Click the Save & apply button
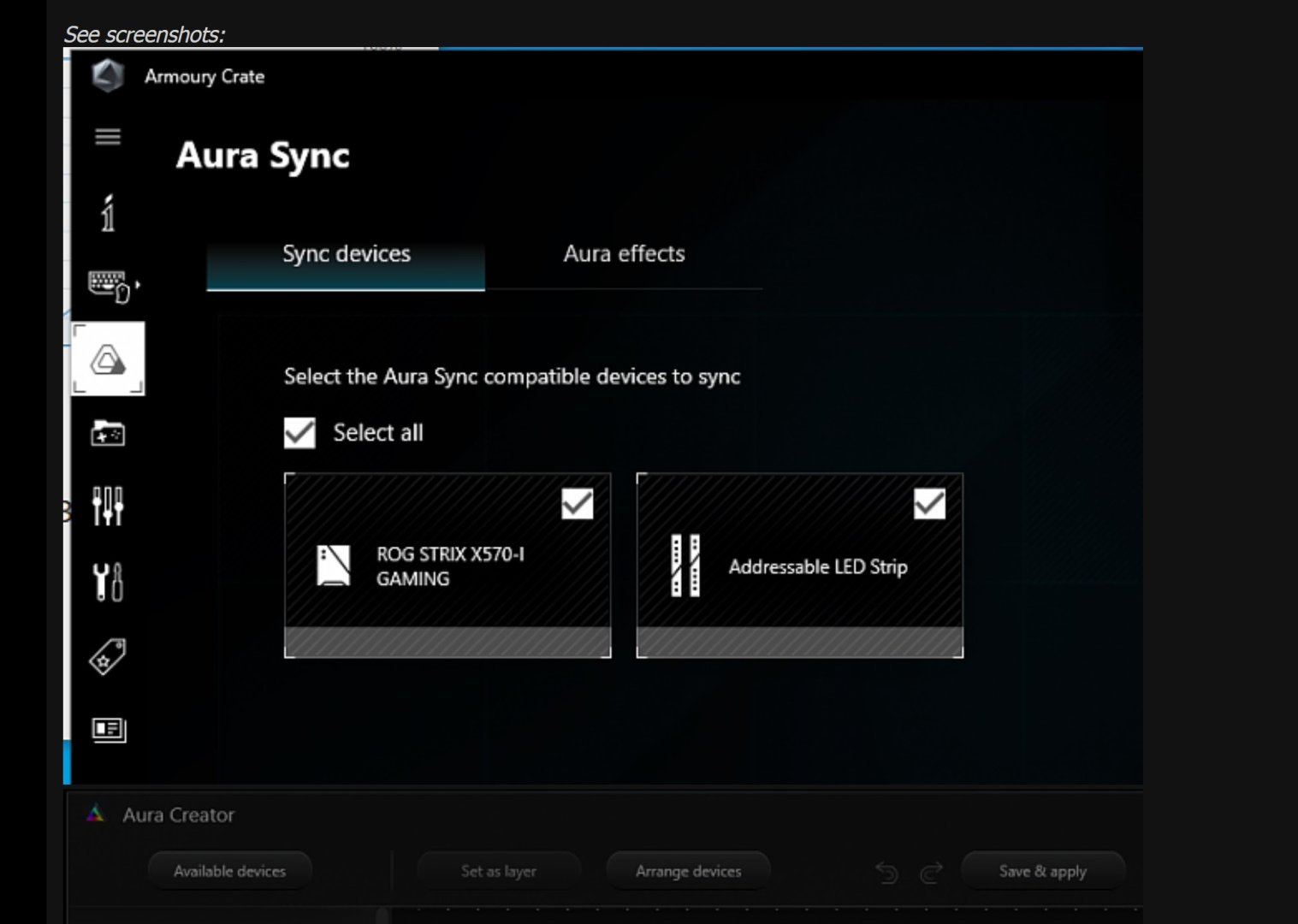Screen dimensions: 1298x924 point(1042,871)
